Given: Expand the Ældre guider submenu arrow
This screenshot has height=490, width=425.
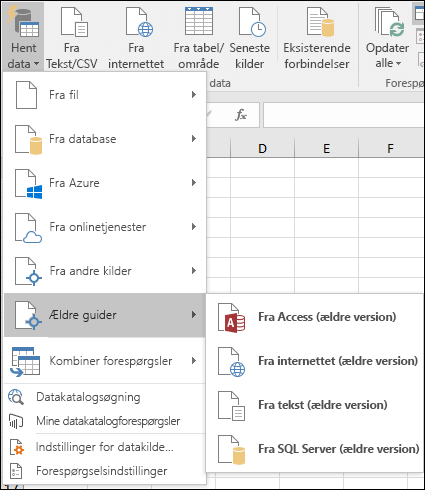Looking at the screenshot, I should coord(194,315).
